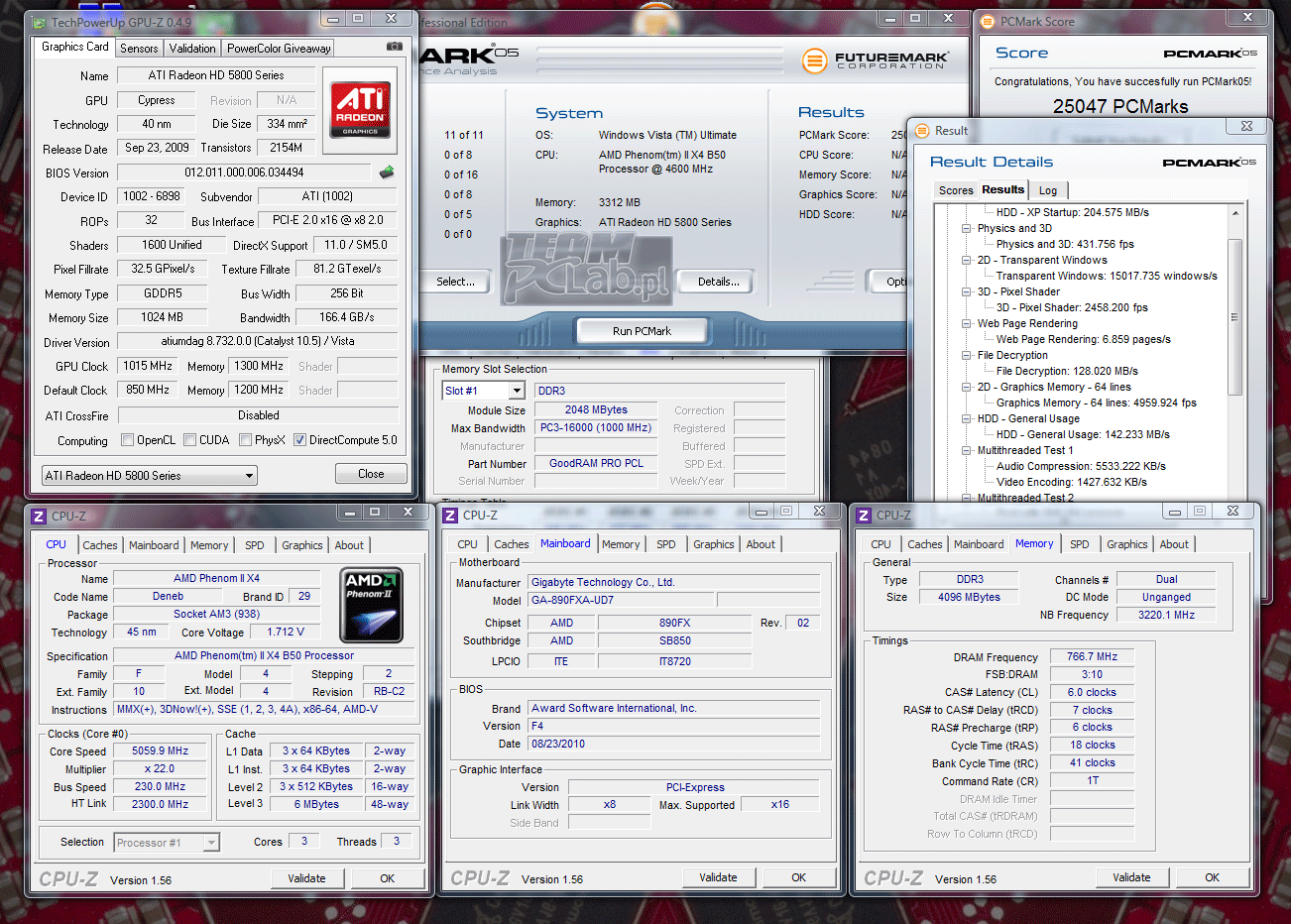Select the Audio Compression: 5533.222 KB/s row
This screenshot has height=924, width=1291.
1081,466
